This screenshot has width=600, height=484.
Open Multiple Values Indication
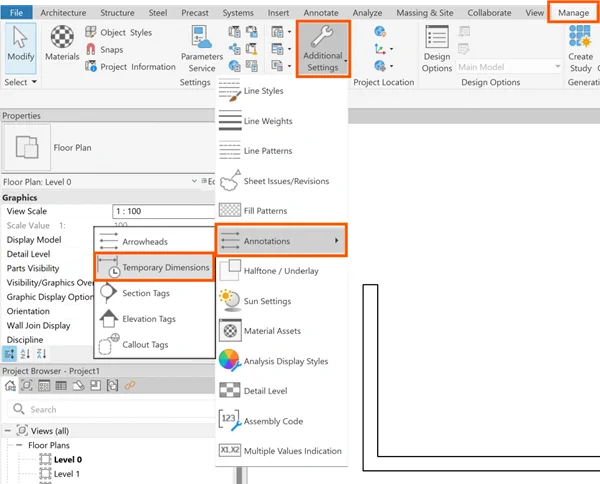click(282, 451)
